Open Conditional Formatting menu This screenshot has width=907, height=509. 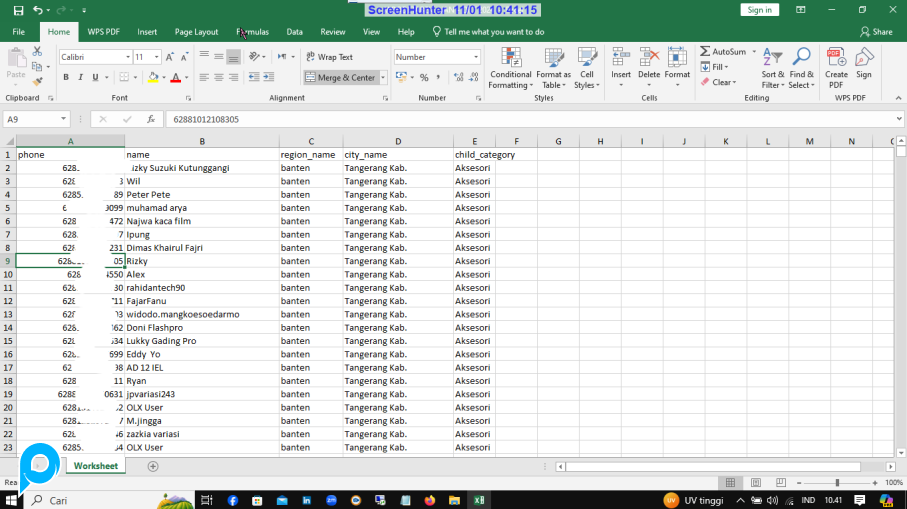click(x=510, y=66)
